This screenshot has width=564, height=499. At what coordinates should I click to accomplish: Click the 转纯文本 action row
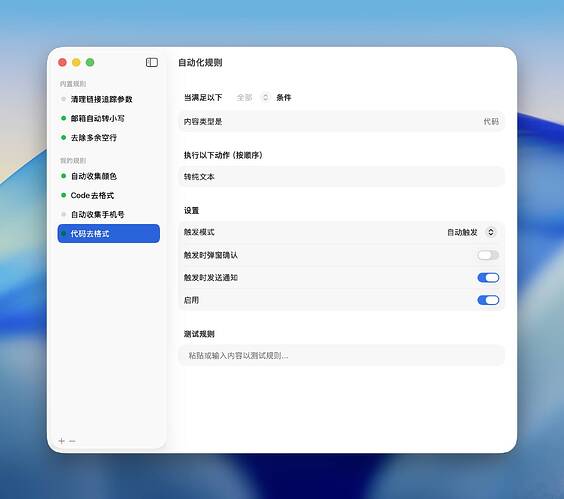click(x=341, y=177)
